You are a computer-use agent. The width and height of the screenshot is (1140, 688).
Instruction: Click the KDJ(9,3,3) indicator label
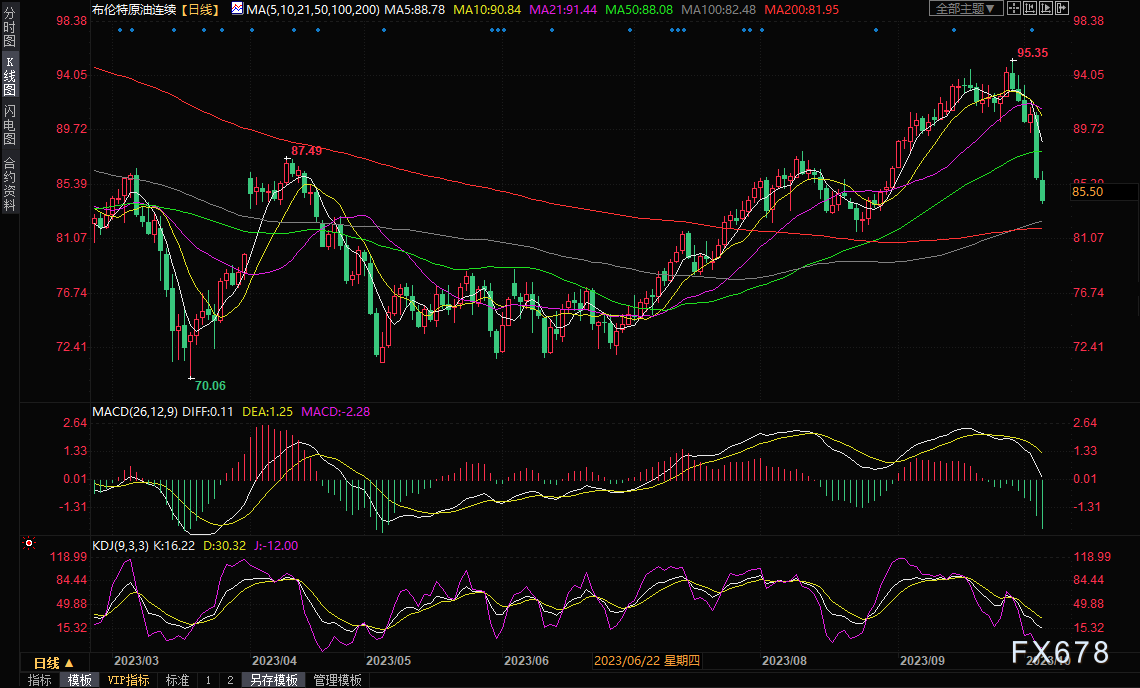click(x=121, y=545)
